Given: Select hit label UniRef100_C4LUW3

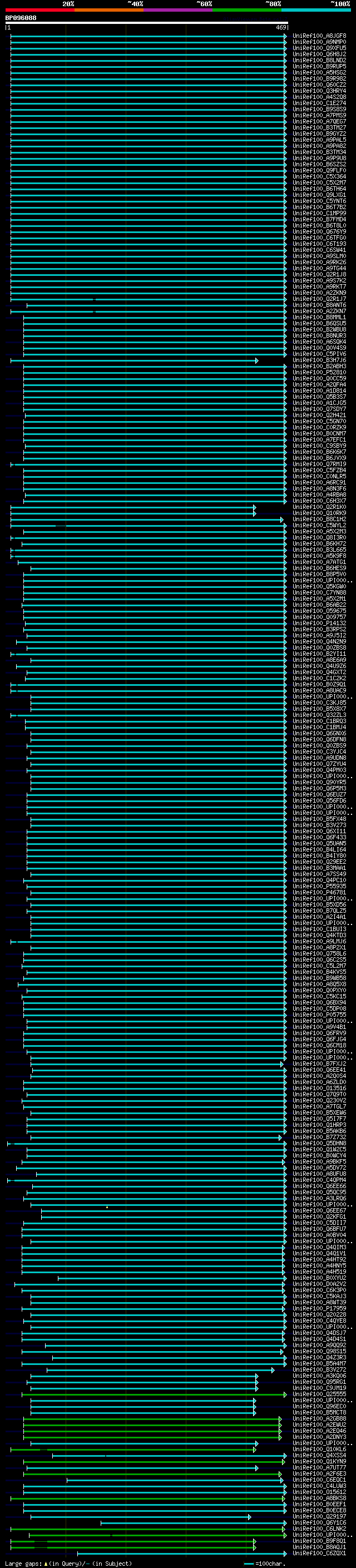Looking at the screenshot, I should pyautogui.click(x=319, y=1486).
